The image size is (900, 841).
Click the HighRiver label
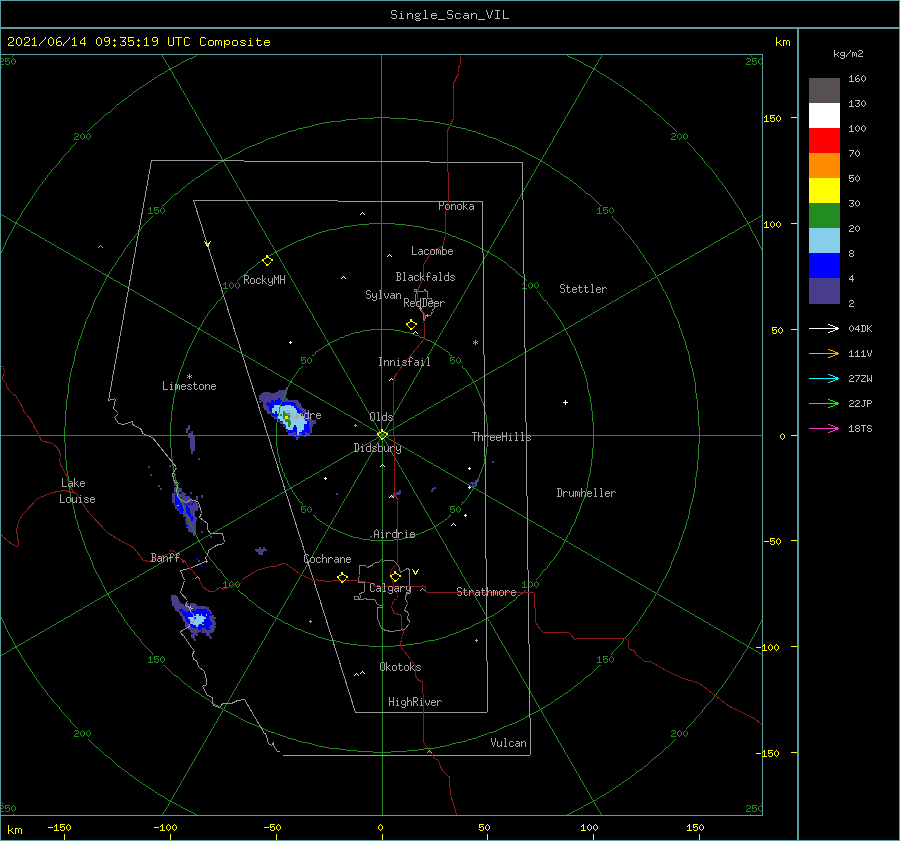tap(415, 702)
